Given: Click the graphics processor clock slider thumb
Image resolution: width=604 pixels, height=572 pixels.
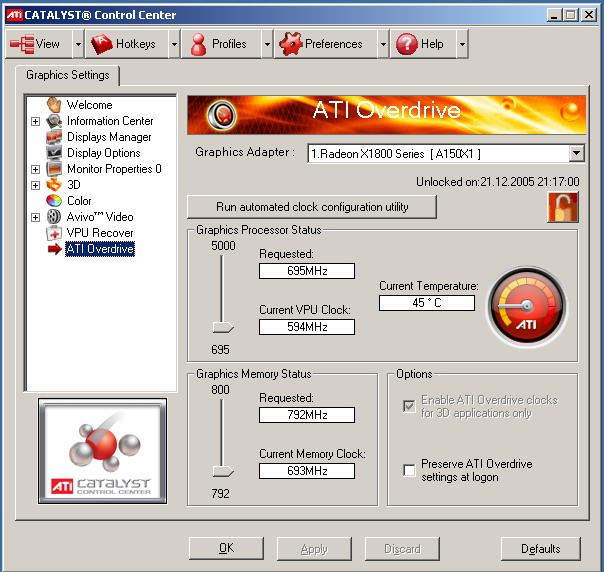Looking at the screenshot, I should coord(223,328).
